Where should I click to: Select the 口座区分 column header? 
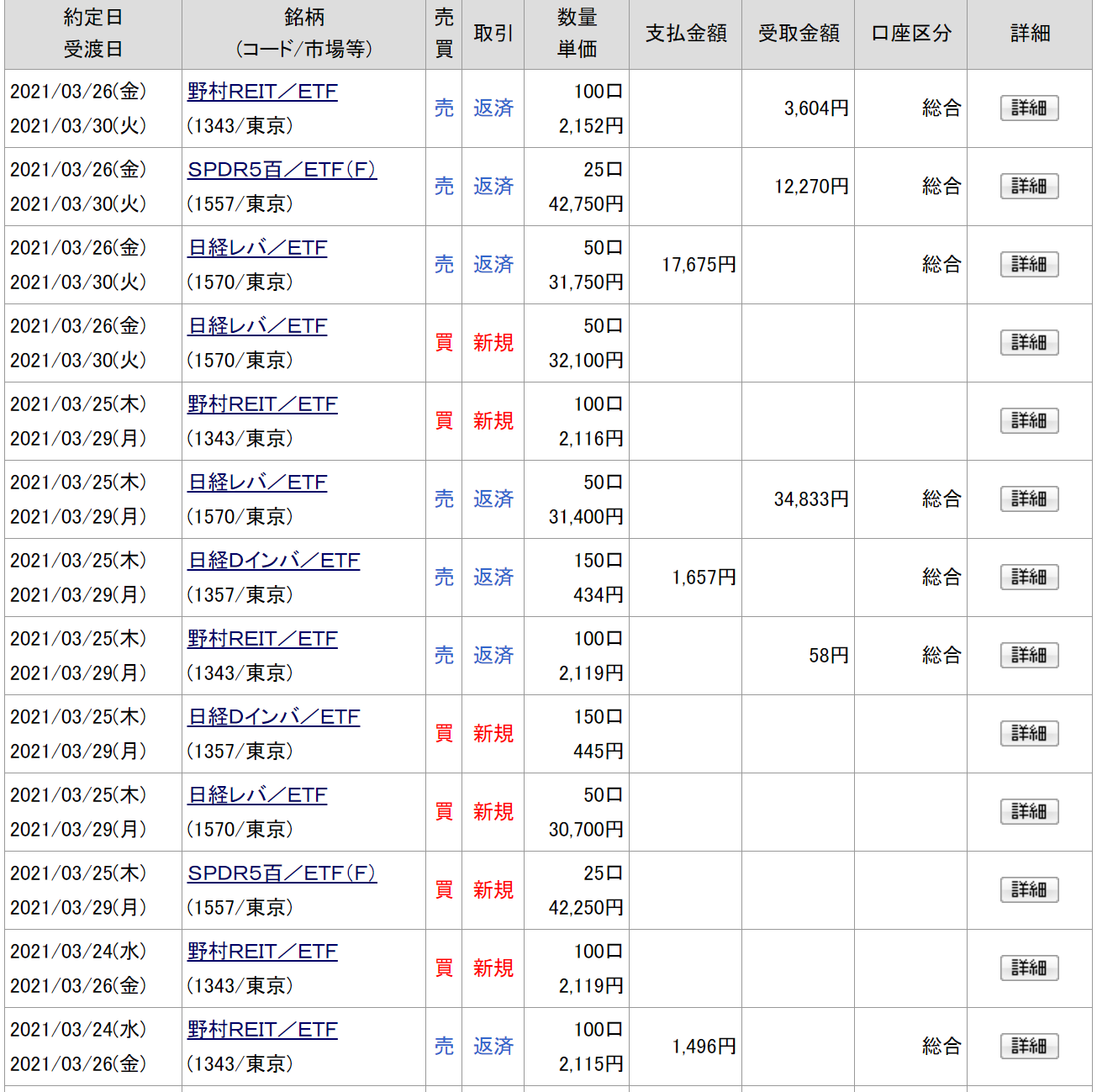[911, 34]
